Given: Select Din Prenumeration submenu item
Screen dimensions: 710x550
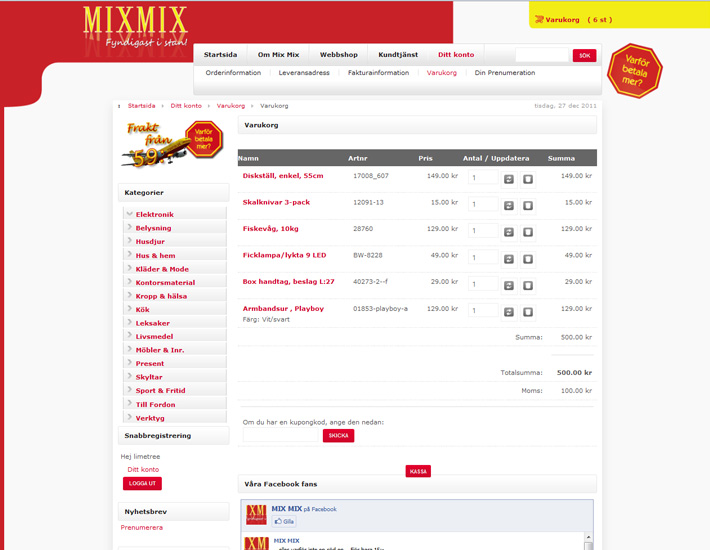Looking at the screenshot, I should point(504,72).
